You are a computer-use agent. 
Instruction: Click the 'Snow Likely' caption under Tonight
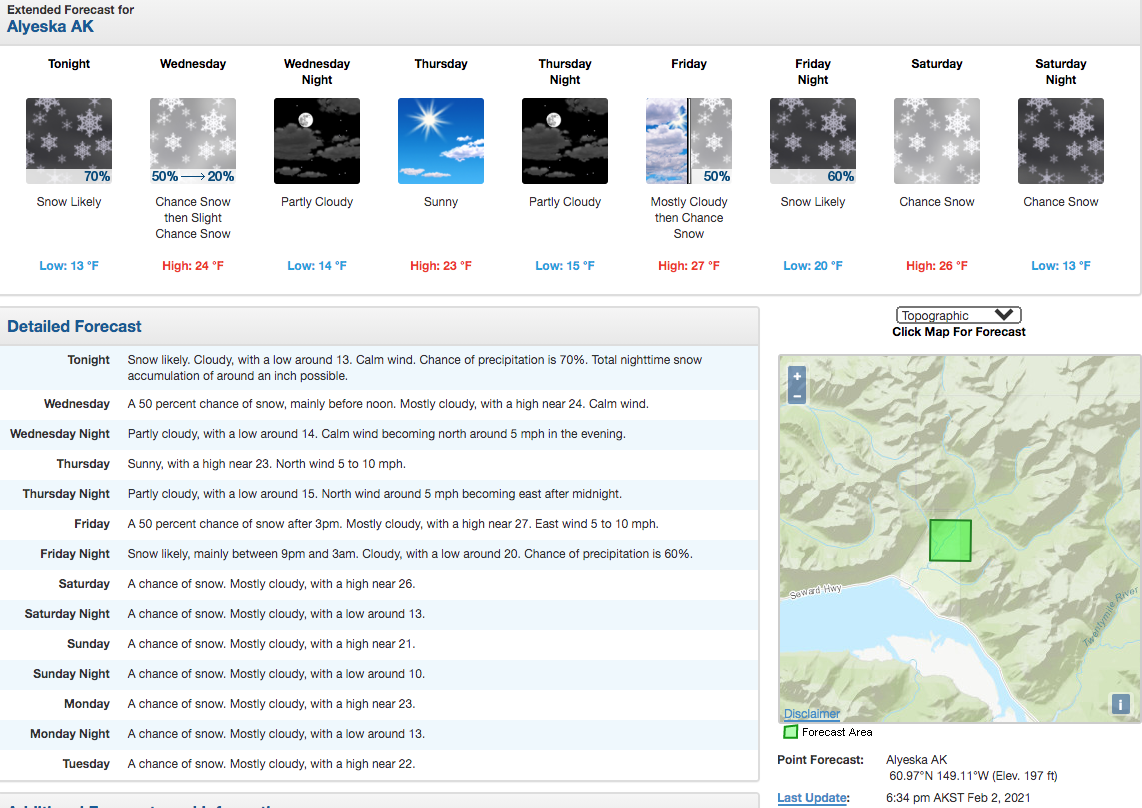click(69, 202)
